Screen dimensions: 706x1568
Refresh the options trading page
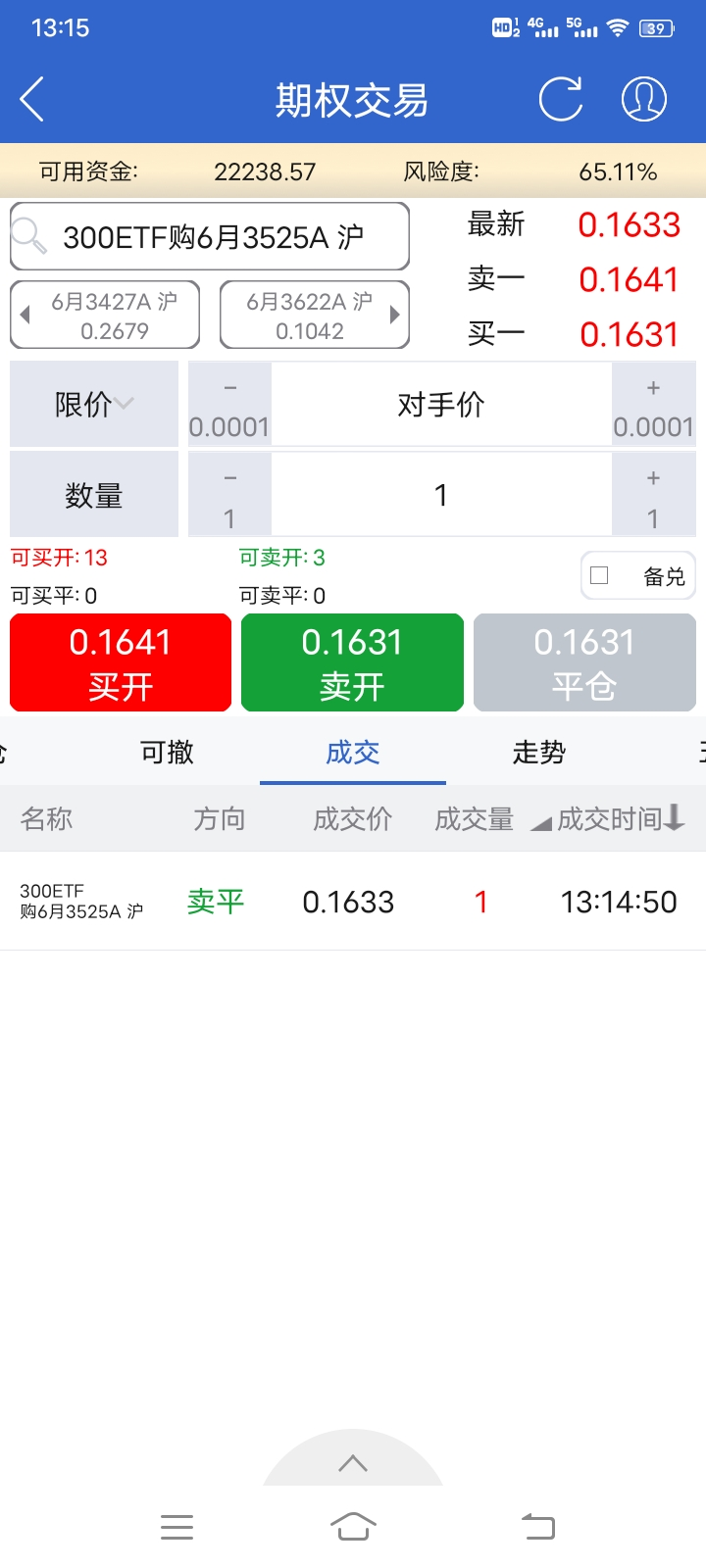tap(561, 99)
